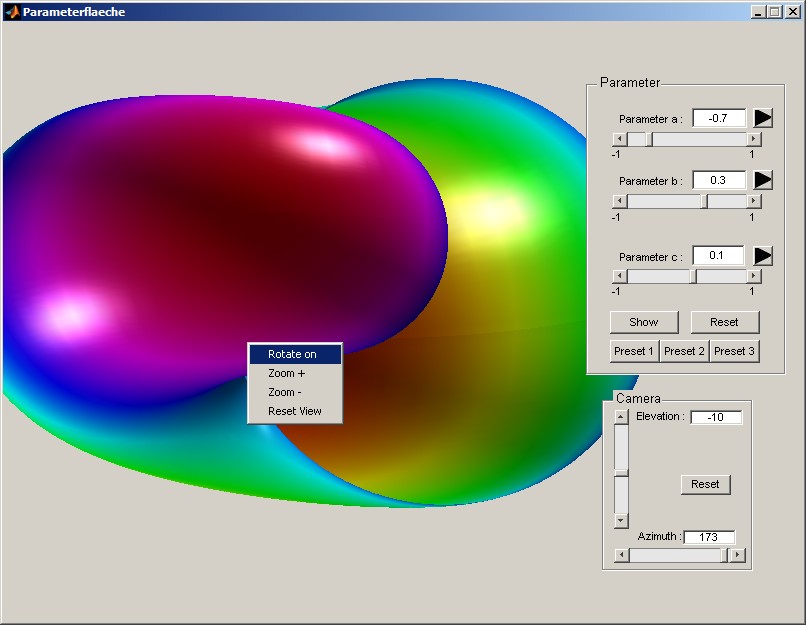Click left arrow of Parameter a slider
Image resolution: width=806 pixels, height=625 pixels.
point(620,139)
